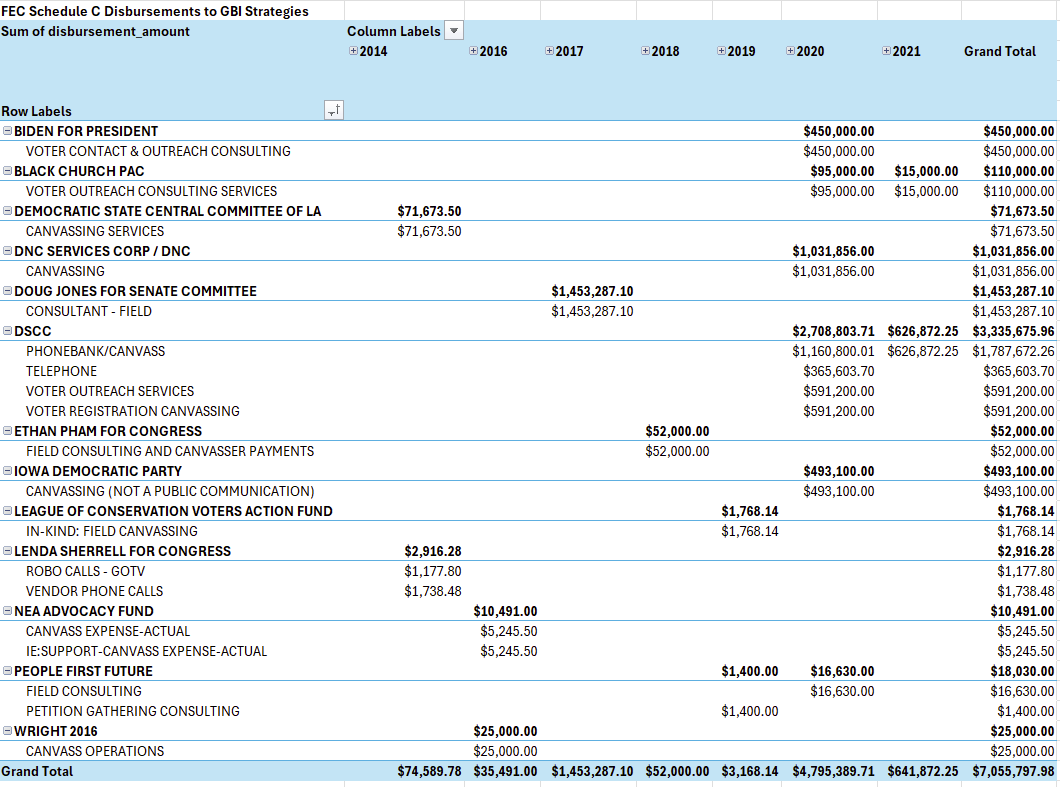
Task: Collapse the IOWA DEMOCRATIC PARTY group
Action: (x=7, y=471)
